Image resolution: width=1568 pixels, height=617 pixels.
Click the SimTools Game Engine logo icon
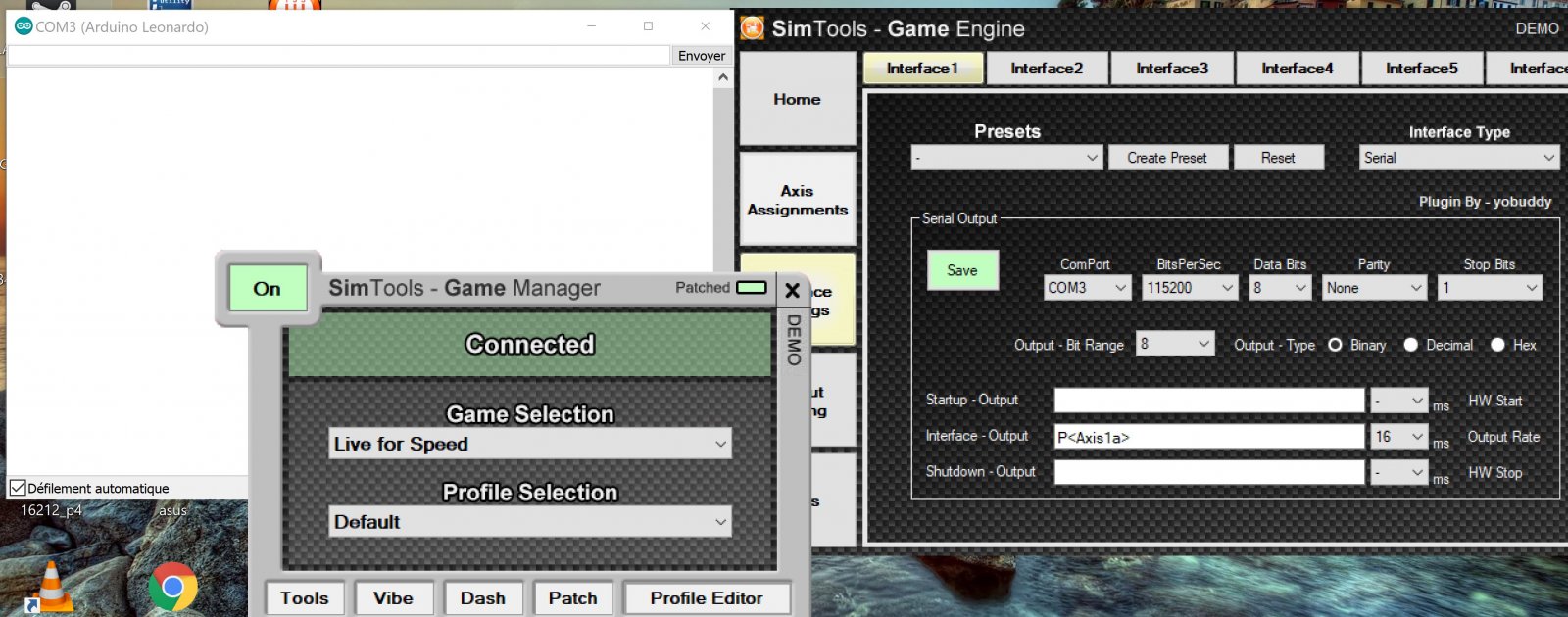pos(753,28)
